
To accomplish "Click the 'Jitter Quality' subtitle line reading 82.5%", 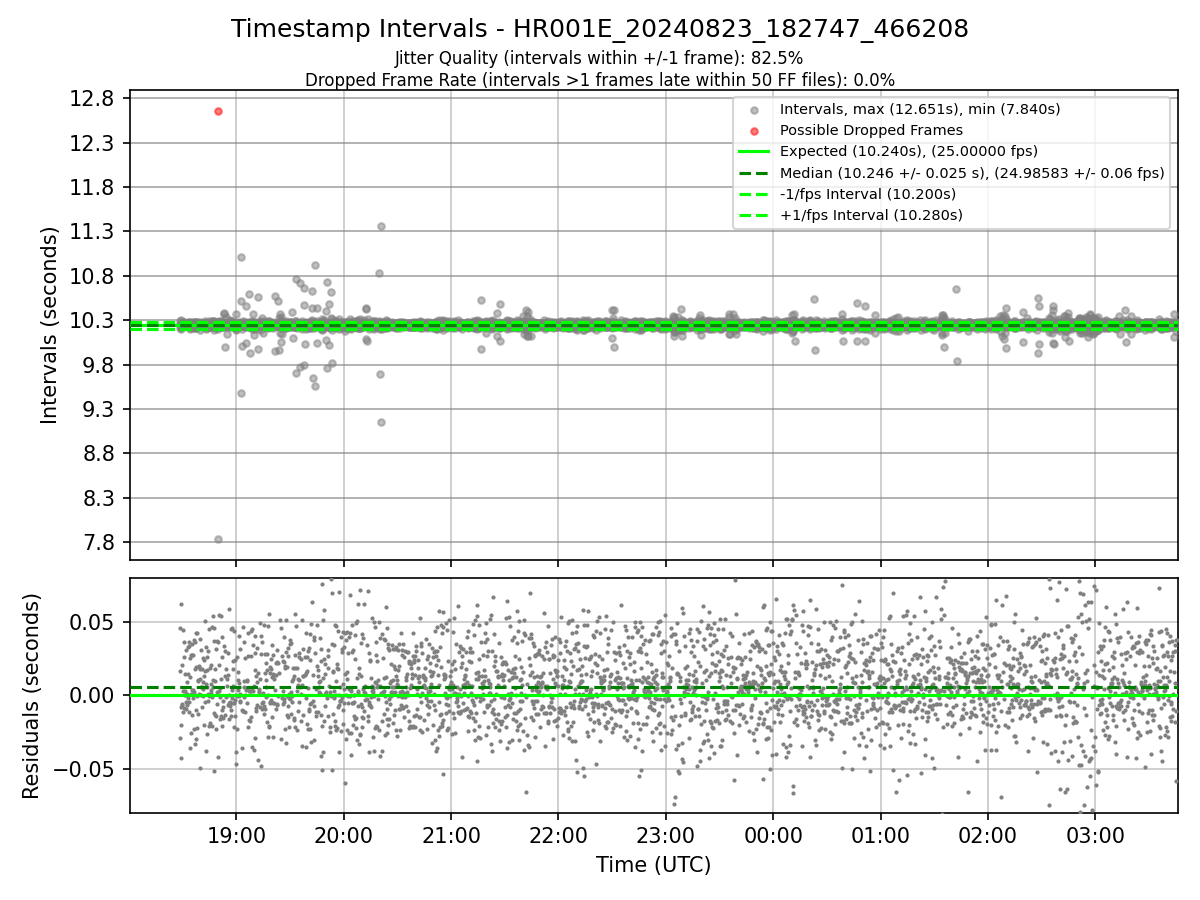I will tap(600, 58).
